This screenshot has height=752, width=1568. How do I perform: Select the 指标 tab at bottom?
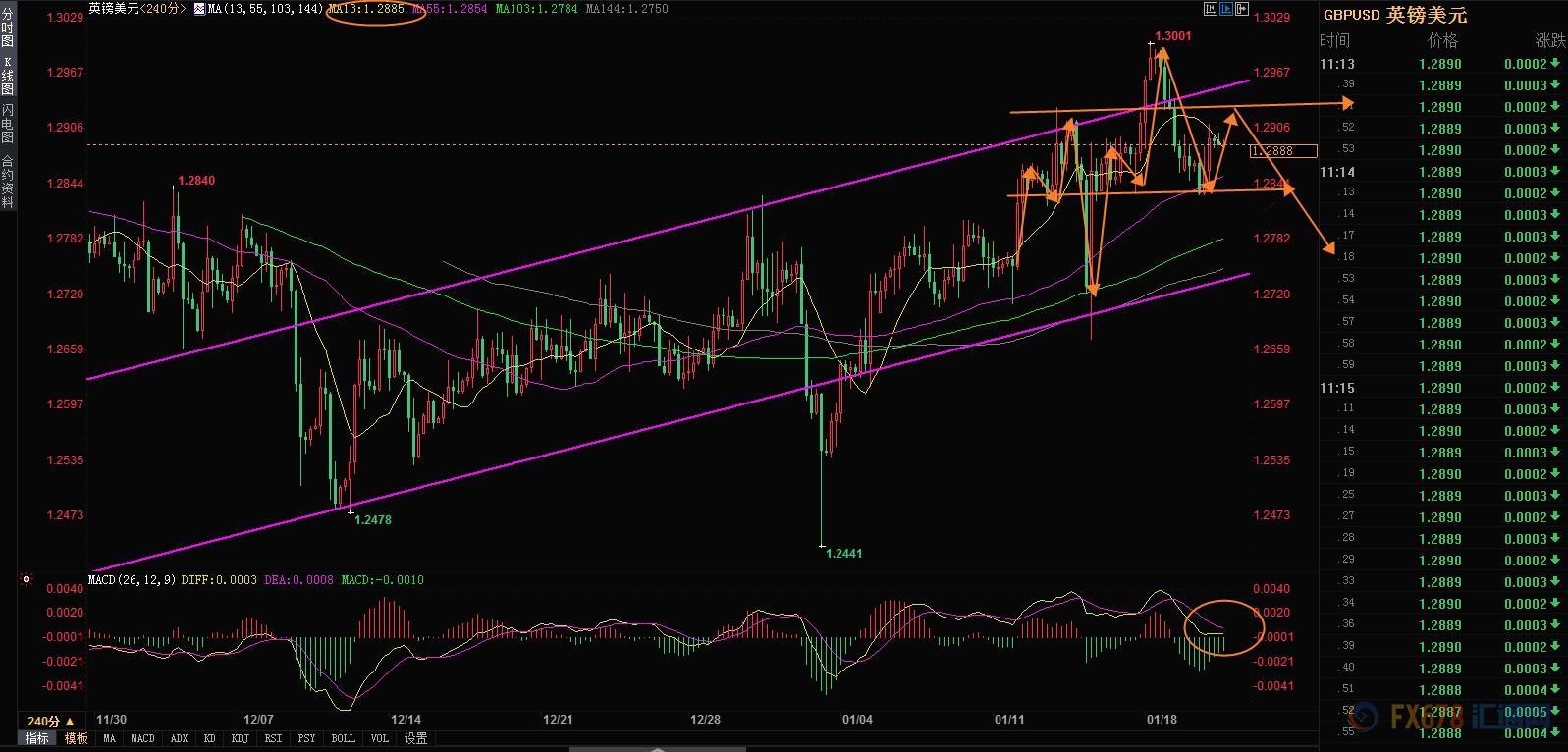36,738
